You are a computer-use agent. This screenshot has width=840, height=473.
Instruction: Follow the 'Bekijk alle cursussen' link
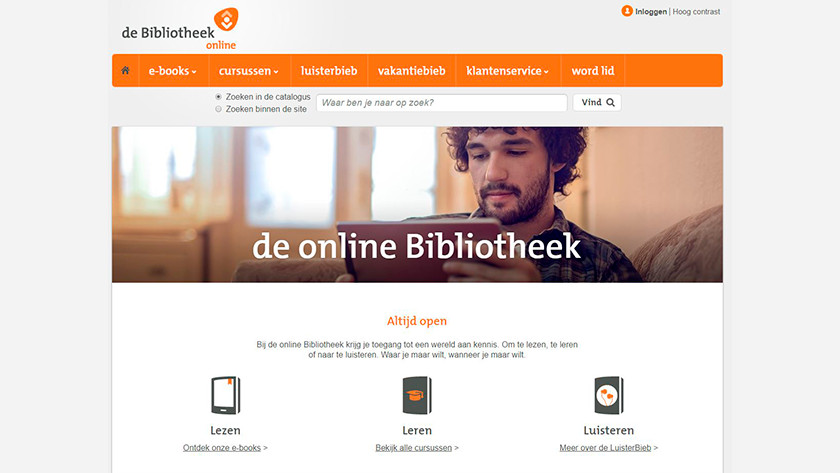(x=414, y=448)
